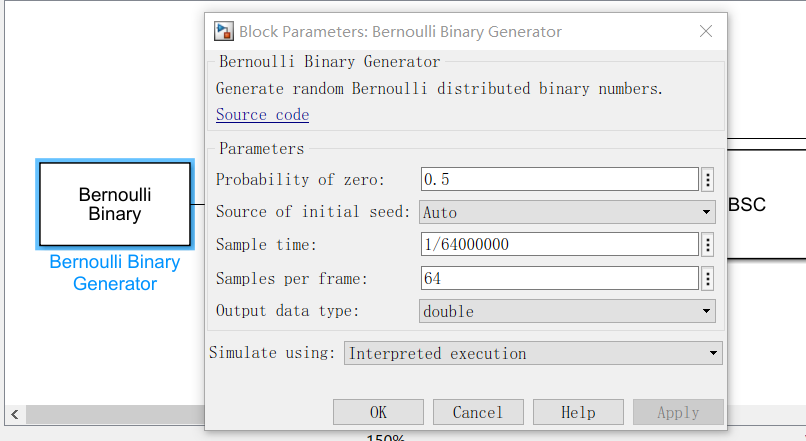
Task: Open the Source code link
Action: (262, 115)
